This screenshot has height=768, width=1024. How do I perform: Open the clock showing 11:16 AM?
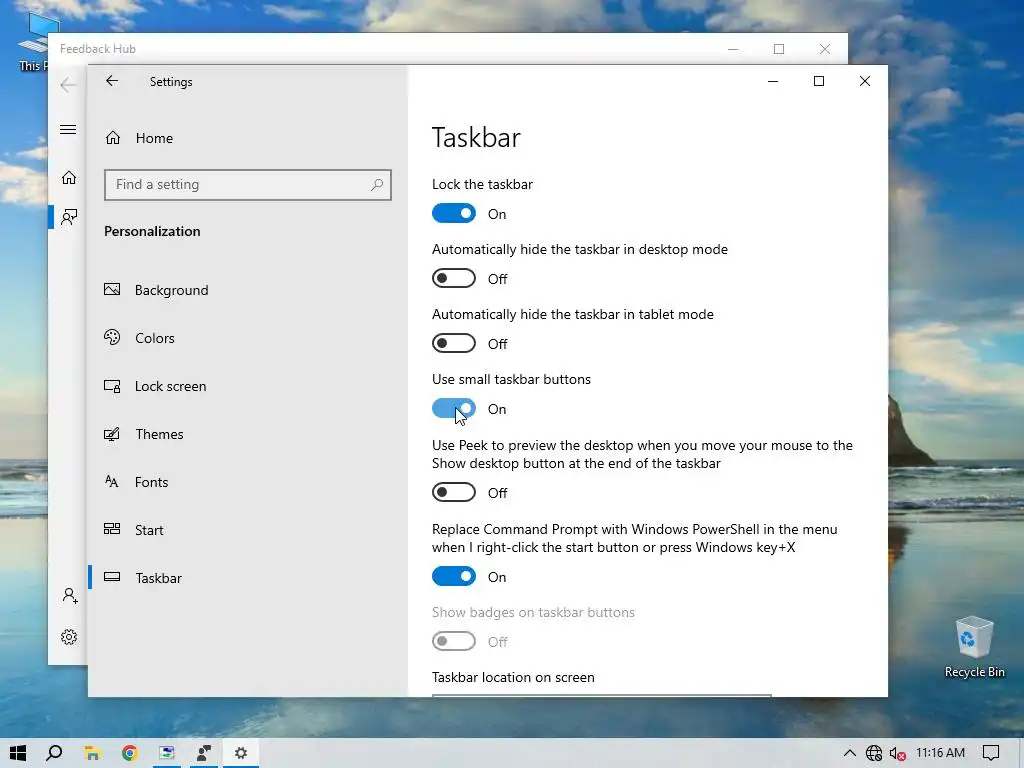[x=940, y=752]
